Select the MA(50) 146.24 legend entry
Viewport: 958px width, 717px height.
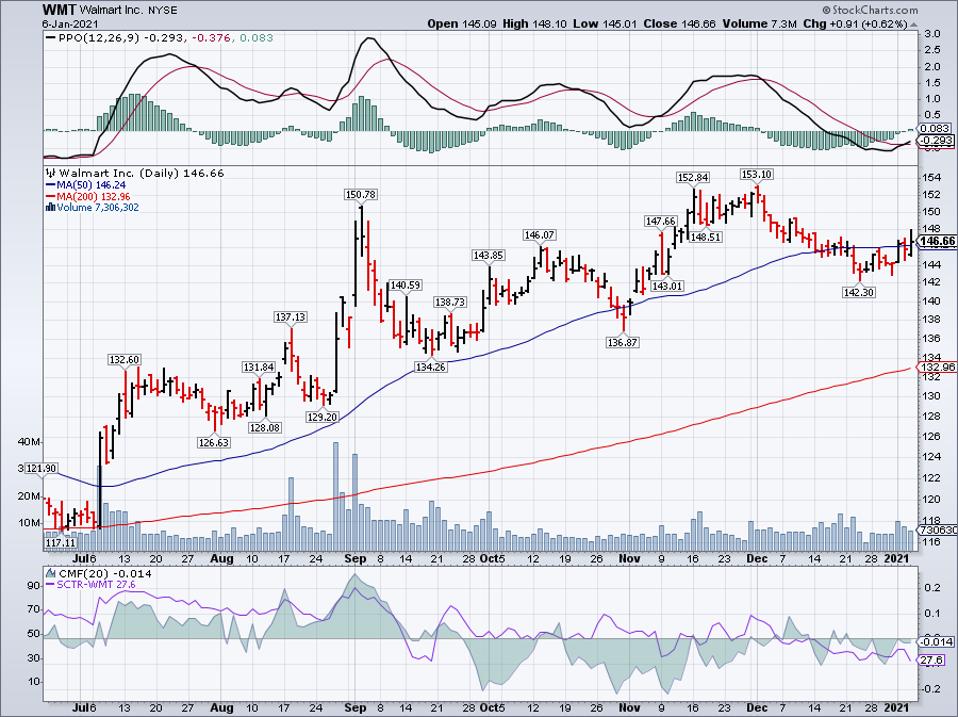[x=93, y=185]
